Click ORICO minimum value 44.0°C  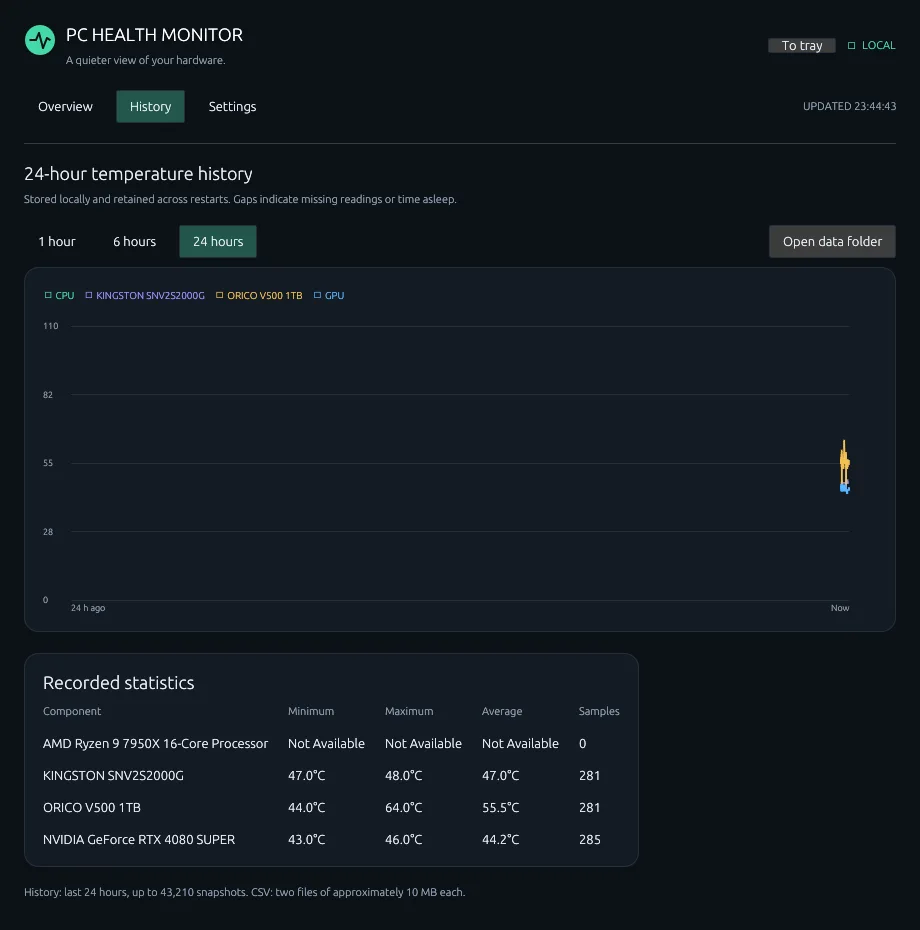[307, 808]
